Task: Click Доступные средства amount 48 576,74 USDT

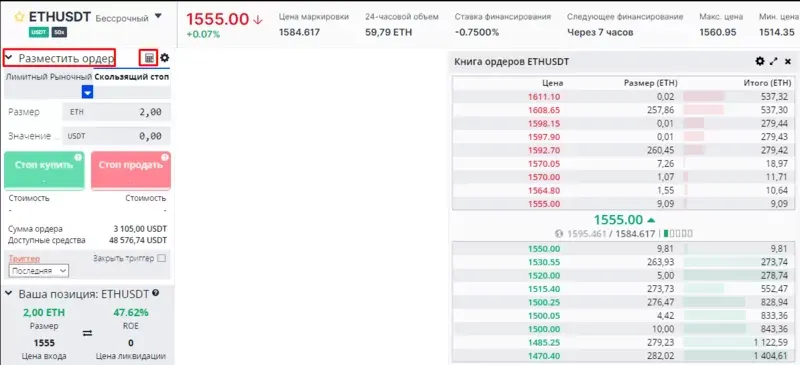Action: (138, 240)
